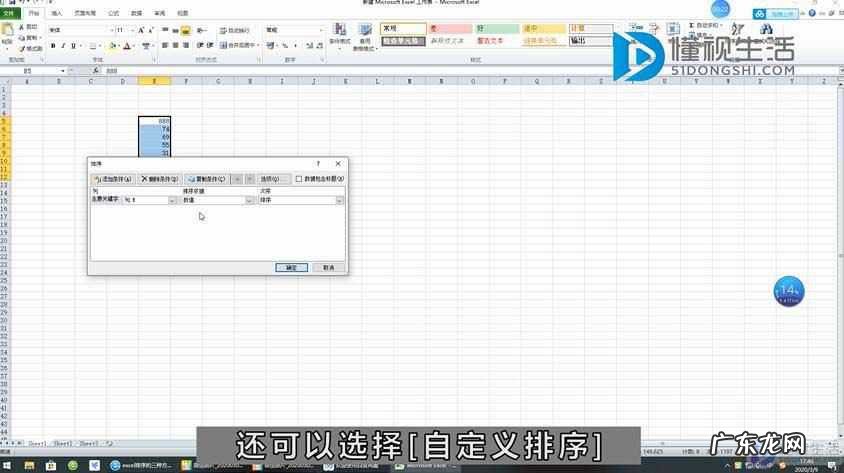Viewport: 844px width, 473px height.
Task: Click the decrease indent icon
Action: pos(200,46)
